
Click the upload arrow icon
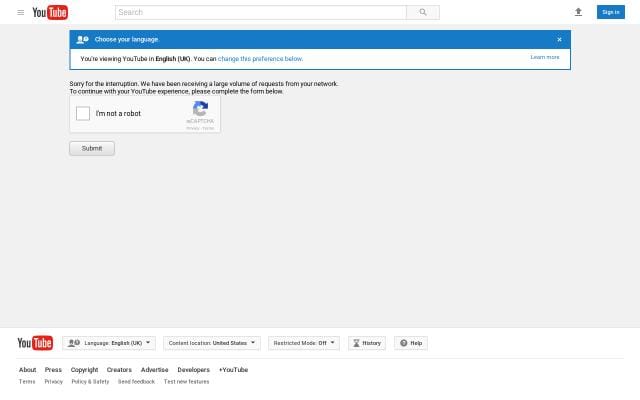[578, 12]
